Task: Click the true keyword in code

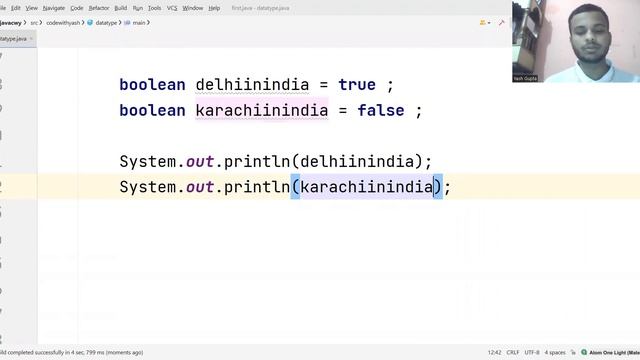Action: tap(357, 85)
